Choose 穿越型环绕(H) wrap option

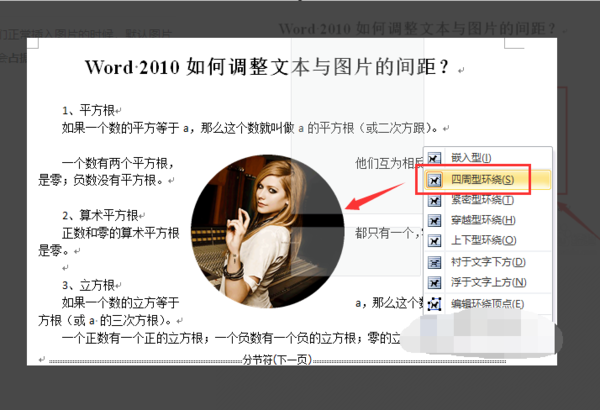tap(488, 220)
